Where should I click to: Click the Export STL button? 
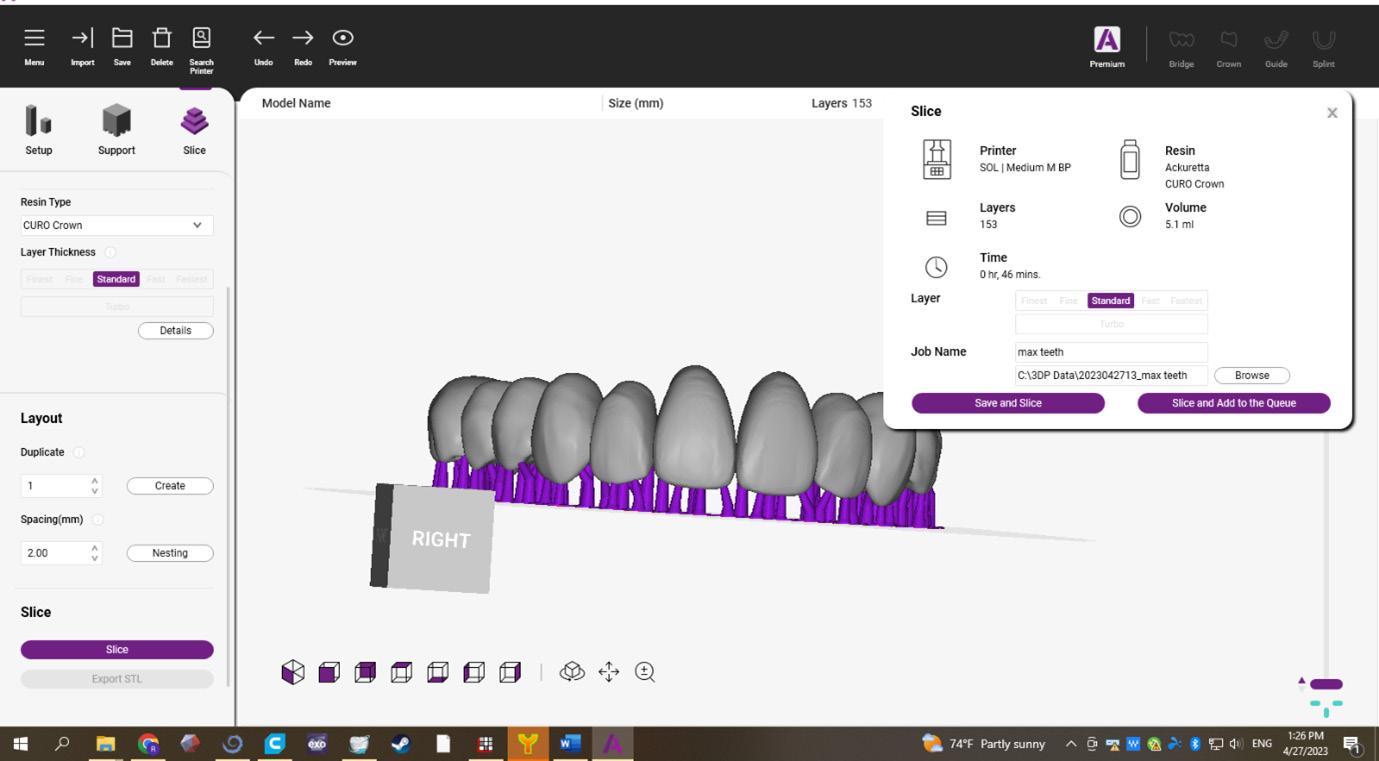pyautogui.click(x=117, y=679)
